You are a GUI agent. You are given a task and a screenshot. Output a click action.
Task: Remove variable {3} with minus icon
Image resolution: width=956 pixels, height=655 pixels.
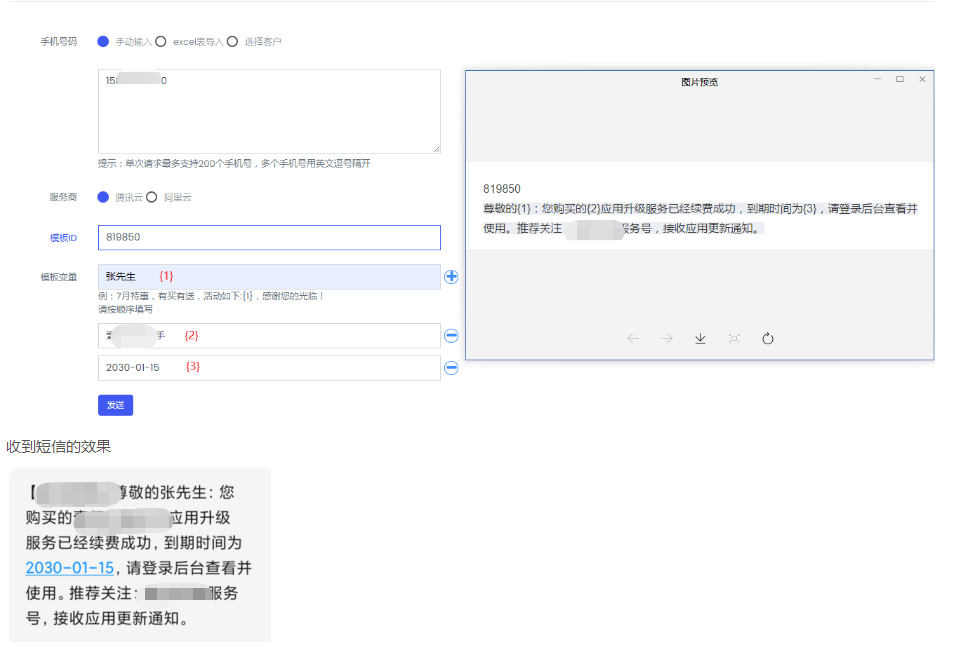click(451, 368)
